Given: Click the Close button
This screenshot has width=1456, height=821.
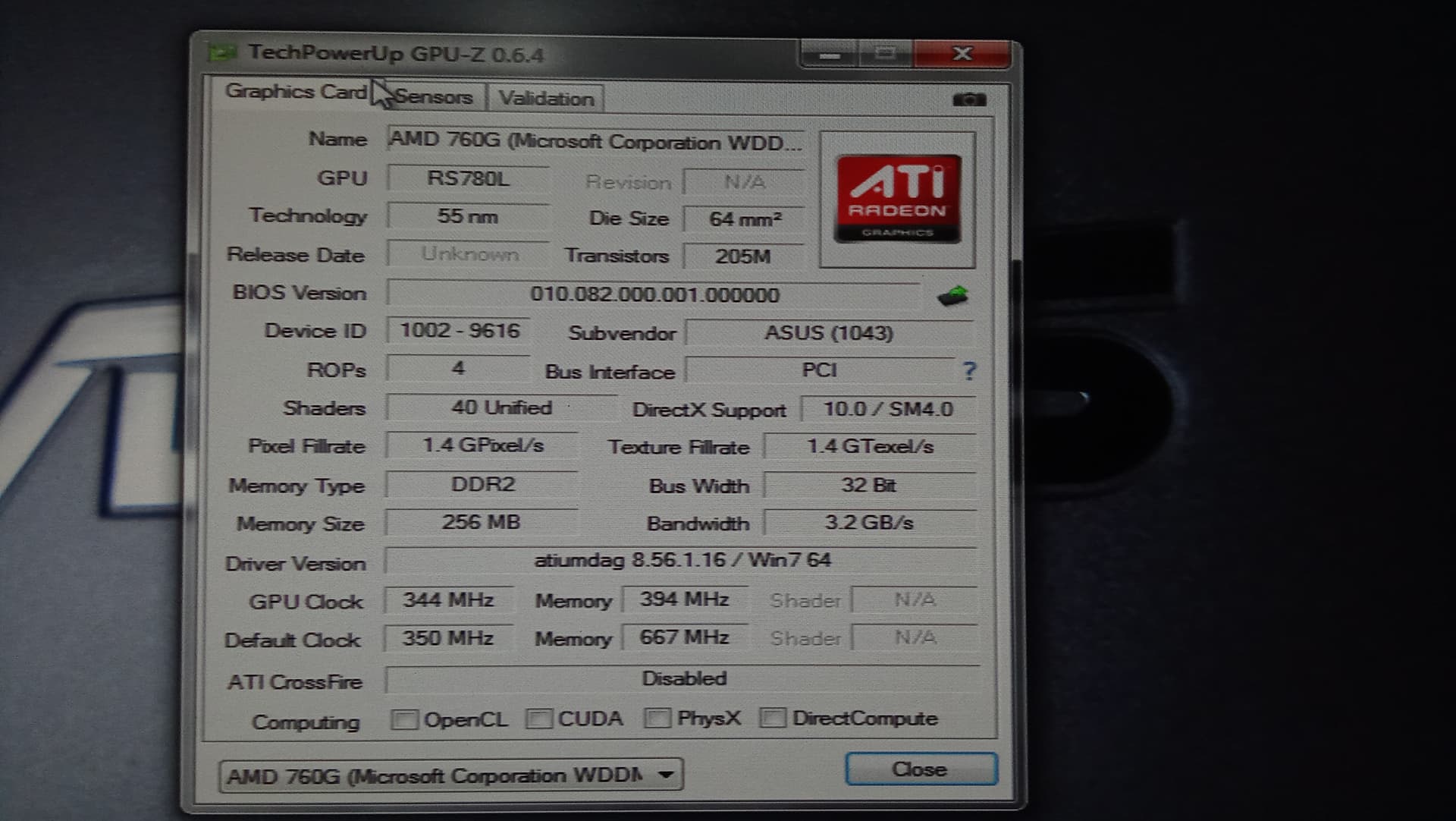Looking at the screenshot, I should (x=921, y=769).
